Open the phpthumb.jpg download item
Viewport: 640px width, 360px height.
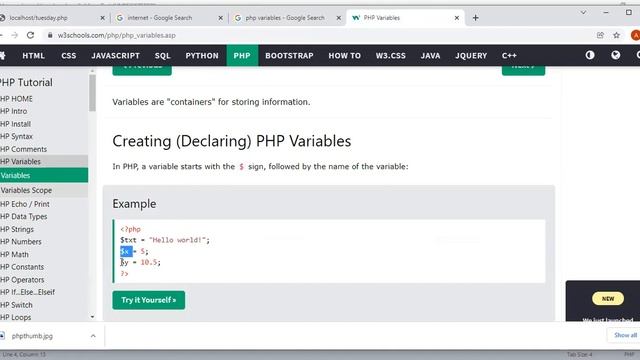[x=41, y=336]
